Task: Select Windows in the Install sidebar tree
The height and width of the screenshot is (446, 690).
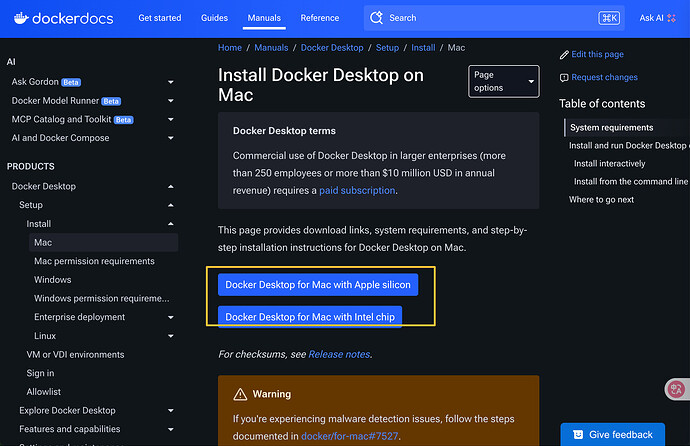Action: point(53,280)
